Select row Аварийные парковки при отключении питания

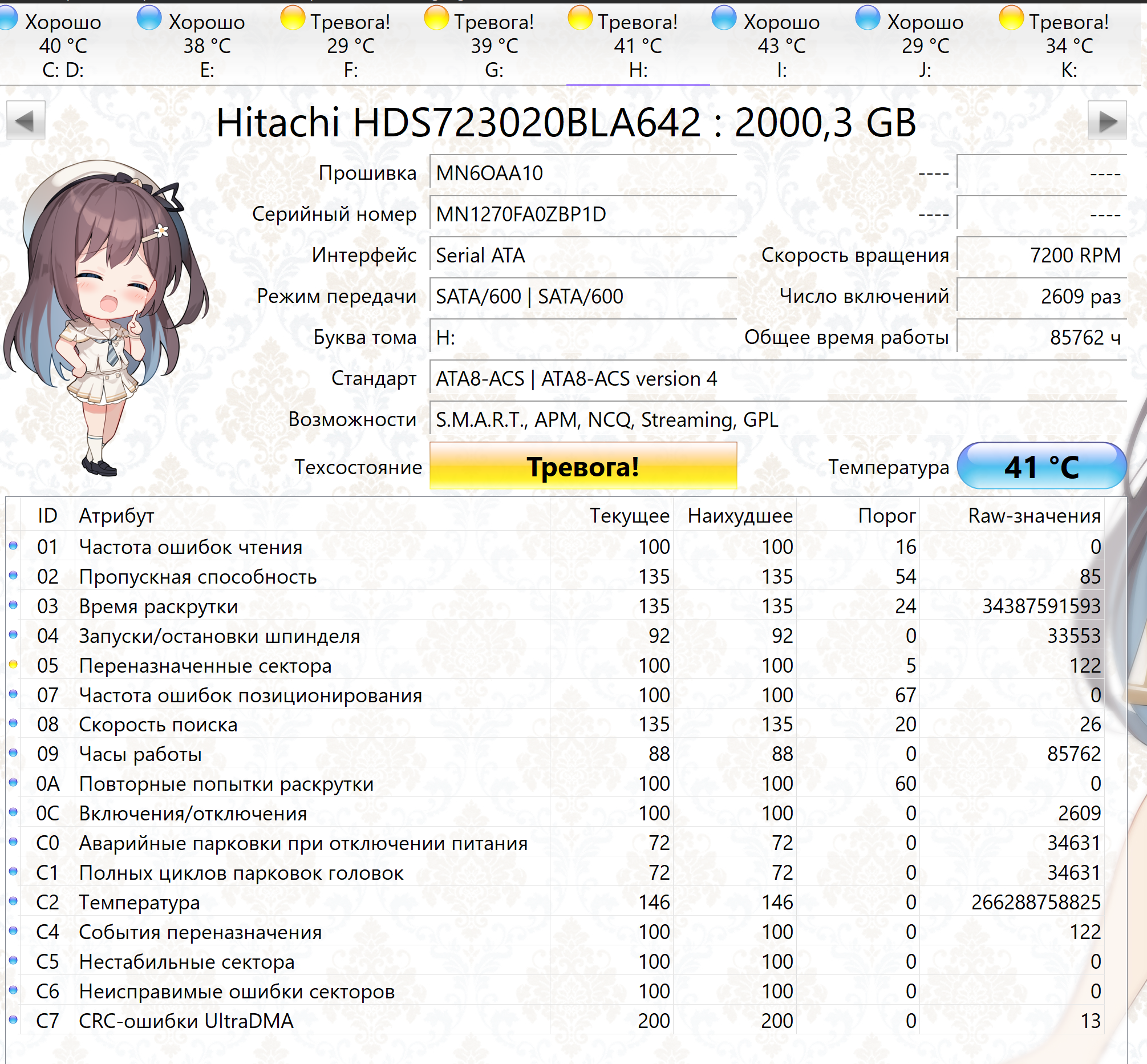[x=556, y=842]
